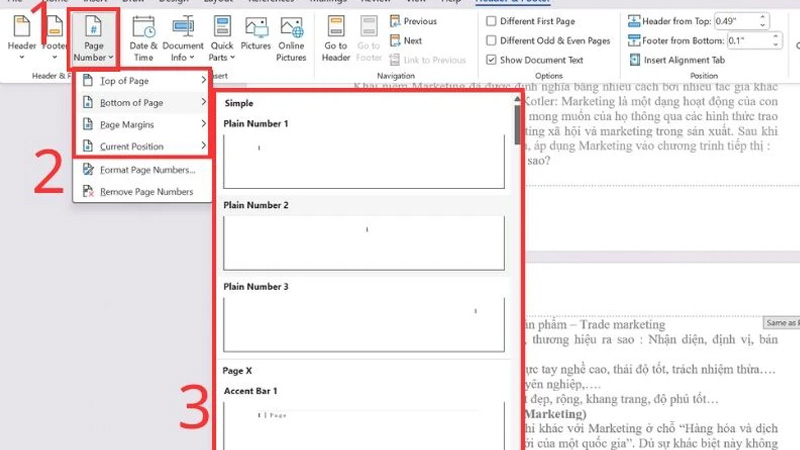Enable Different First Page checkbox
The height and width of the screenshot is (450, 800).
tap(491, 21)
